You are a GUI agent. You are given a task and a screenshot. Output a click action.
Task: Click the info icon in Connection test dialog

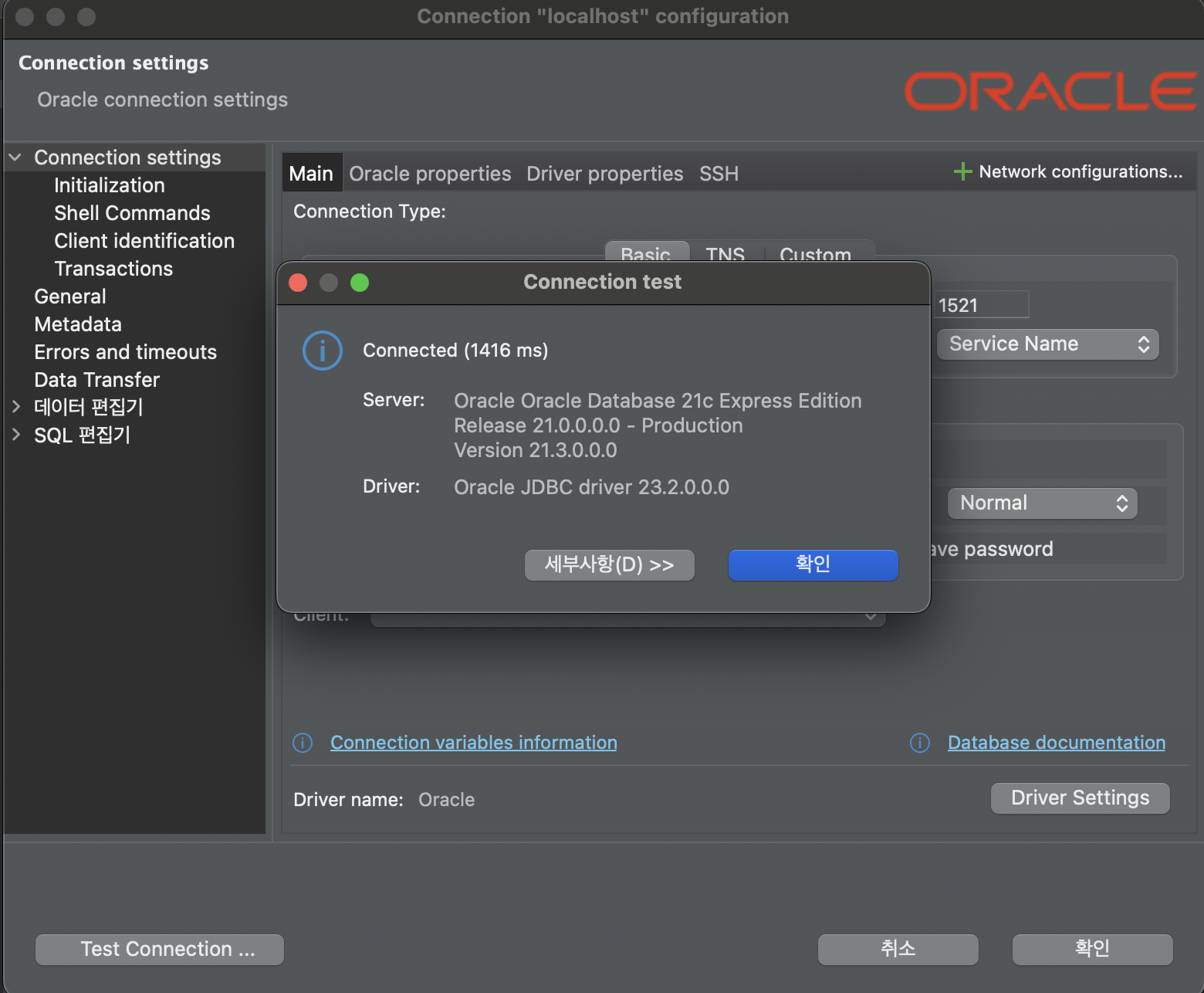pos(322,351)
